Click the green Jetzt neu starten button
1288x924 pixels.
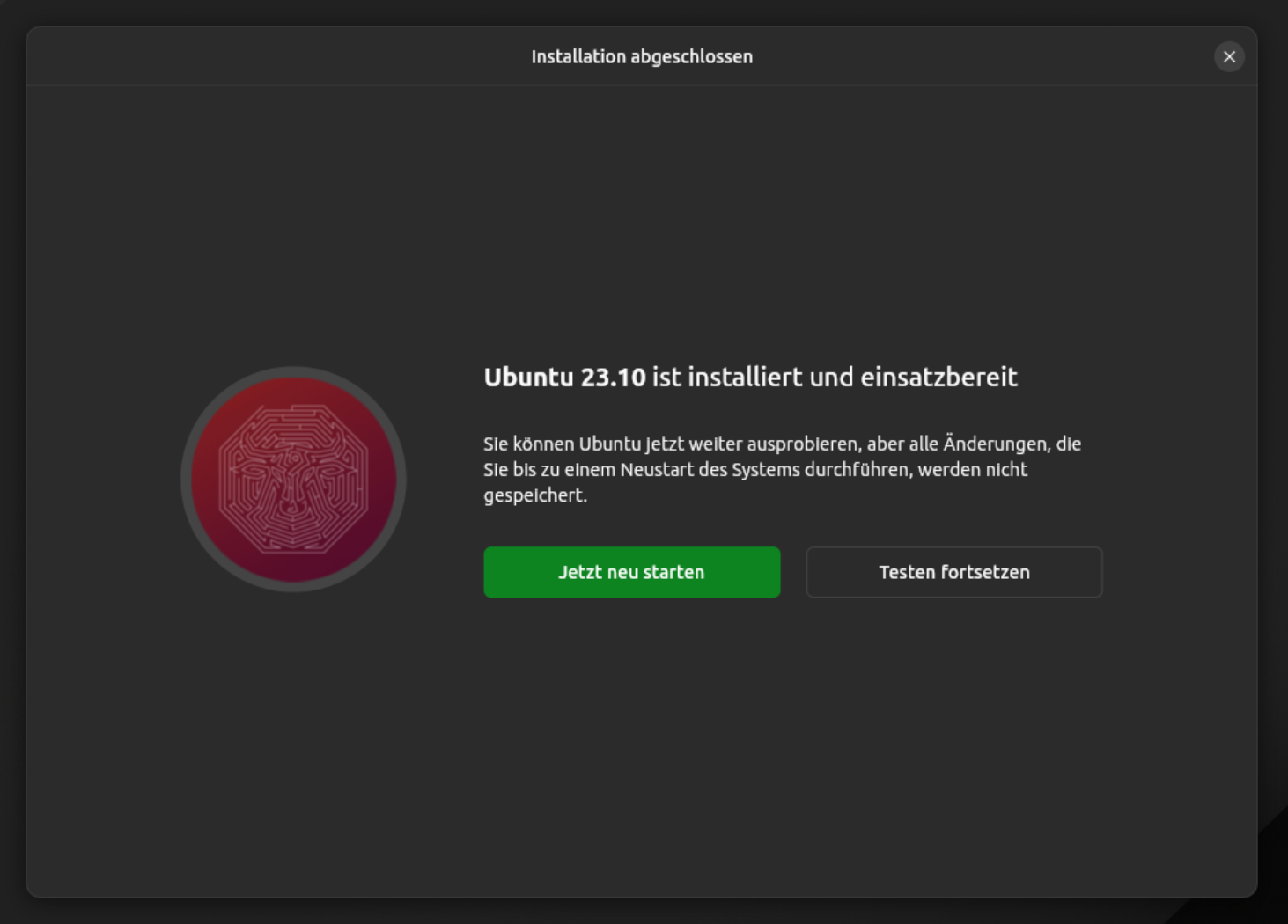pos(631,572)
